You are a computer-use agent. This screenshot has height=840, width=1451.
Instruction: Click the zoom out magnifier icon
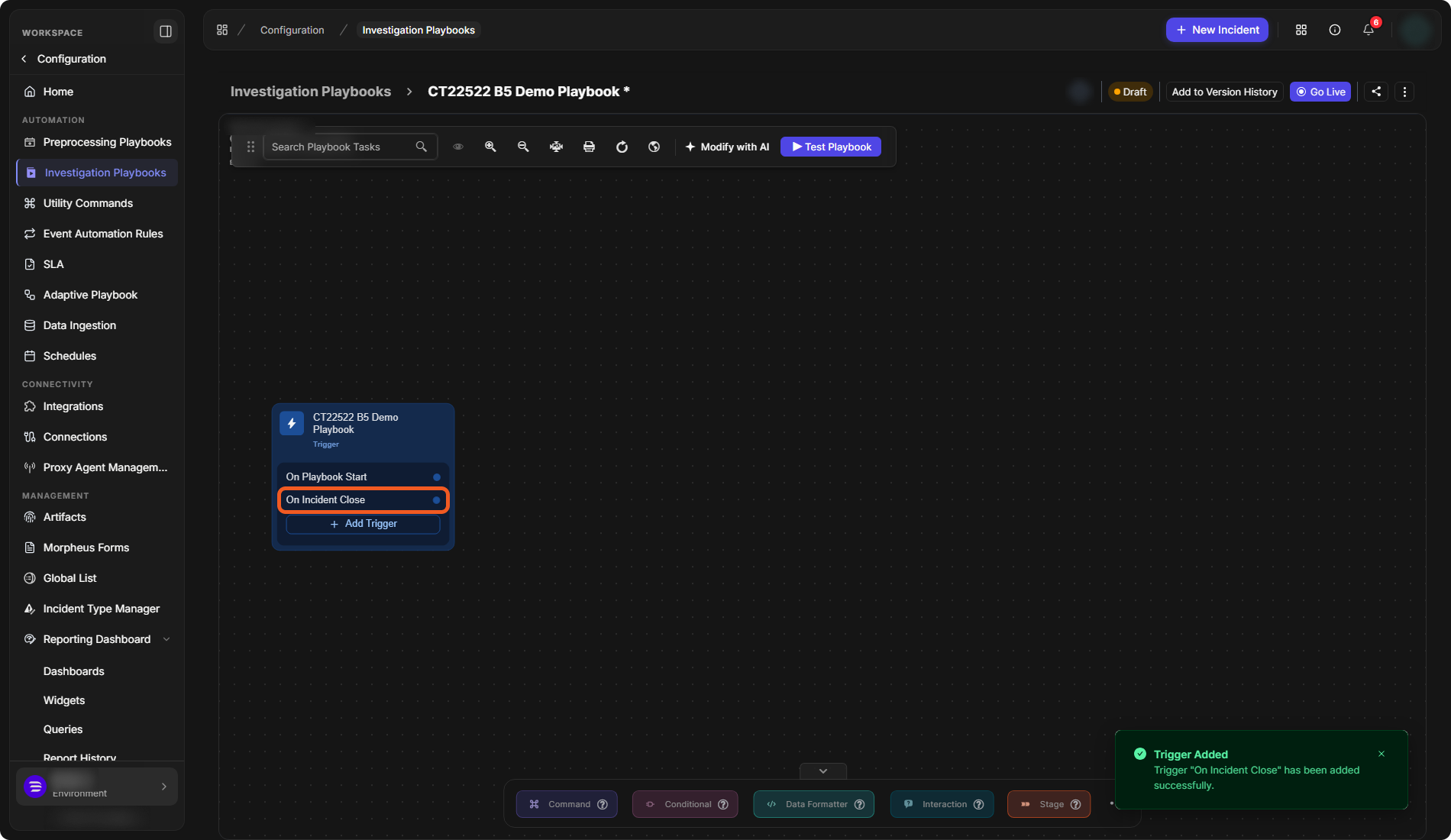click(x=523, y=147)
